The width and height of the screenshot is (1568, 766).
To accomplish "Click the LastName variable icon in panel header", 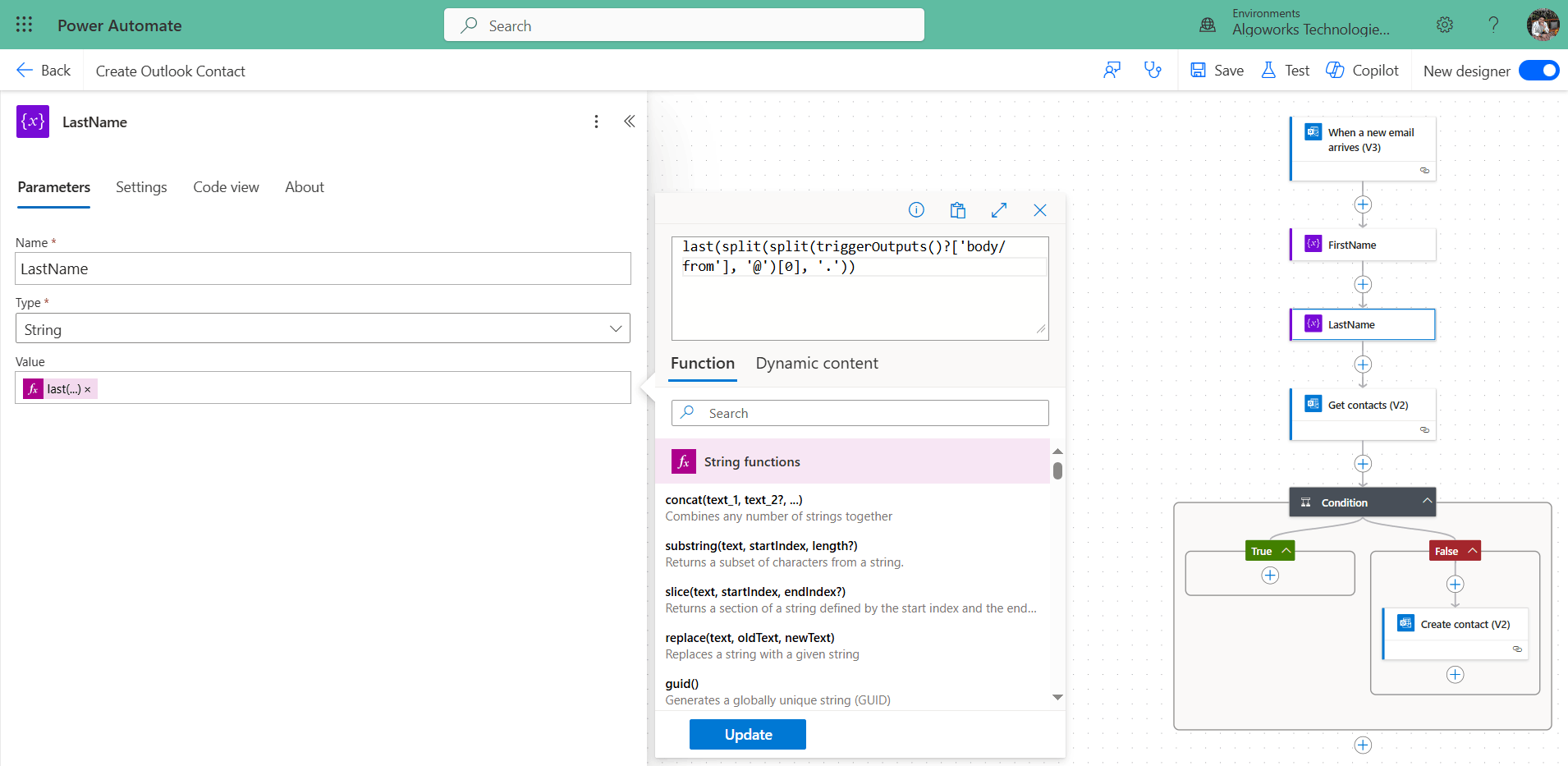I will click(x=33, y=122).
